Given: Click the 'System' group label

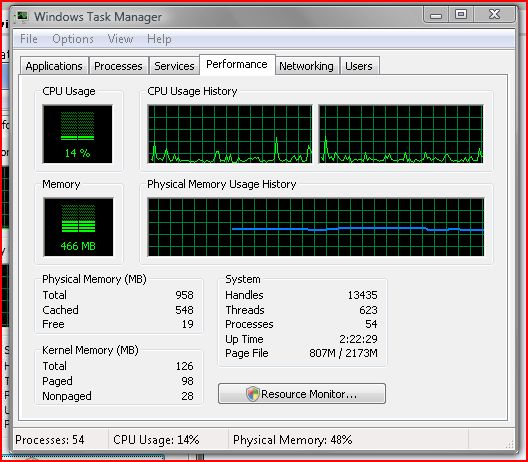Looking at the screenshot, I should pyautogui.click(x=243, y=279).
